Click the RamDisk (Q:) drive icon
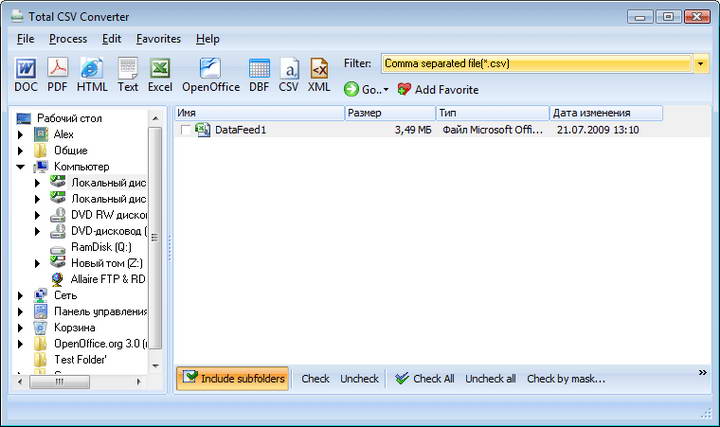 coord(58,248)
